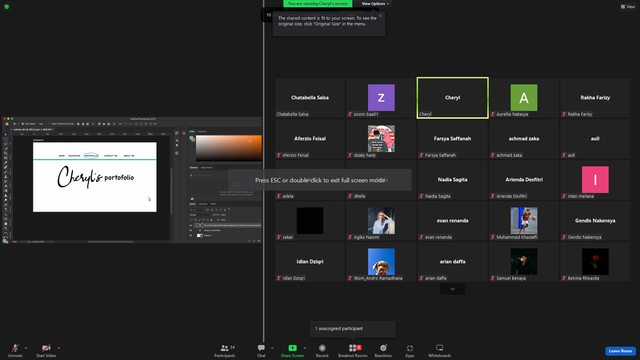Click the Photoshop canvas horizontal scrollbar
Image resolution: width=640 pixels, height=360 pixels.
click(111, 242)
